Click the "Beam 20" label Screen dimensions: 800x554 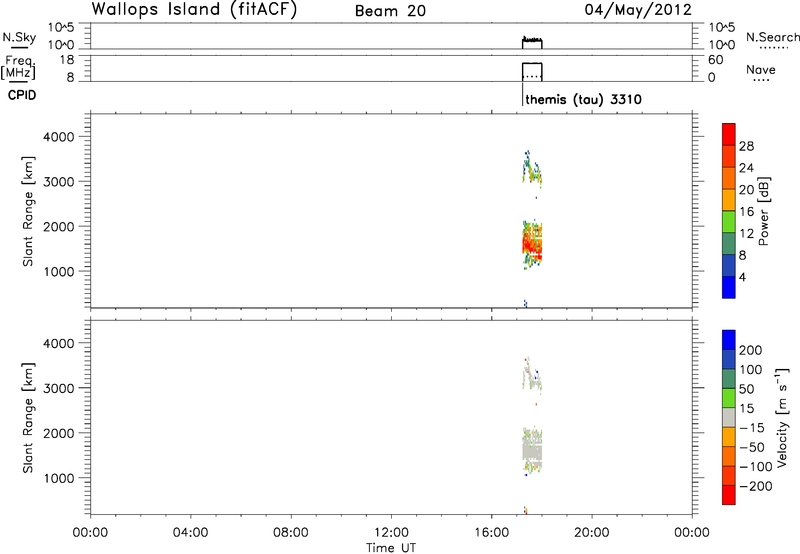390,11
